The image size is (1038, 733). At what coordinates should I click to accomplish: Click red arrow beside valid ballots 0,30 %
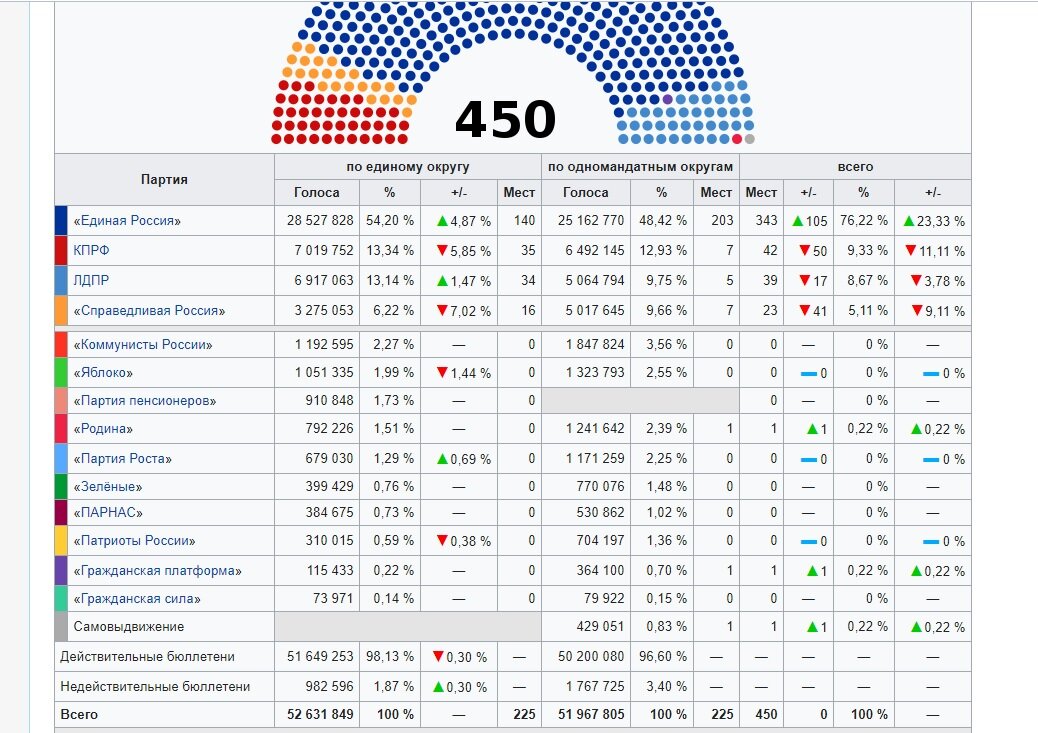pyautogui.click(x=438, y=656)
